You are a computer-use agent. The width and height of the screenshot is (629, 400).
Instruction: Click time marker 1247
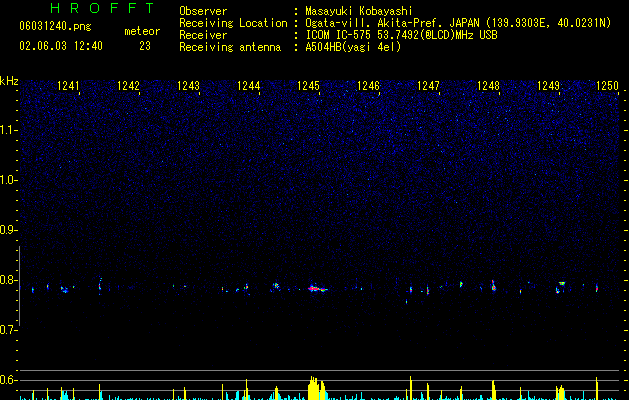428,86
